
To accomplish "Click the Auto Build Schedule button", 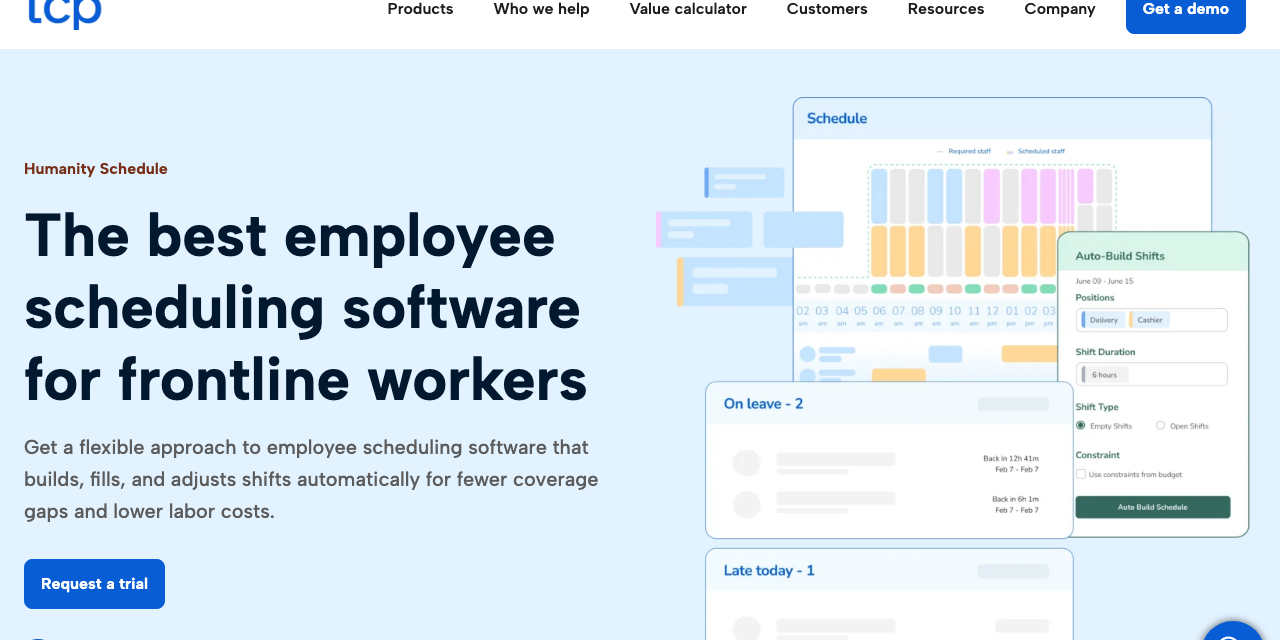I will 1153,507.
